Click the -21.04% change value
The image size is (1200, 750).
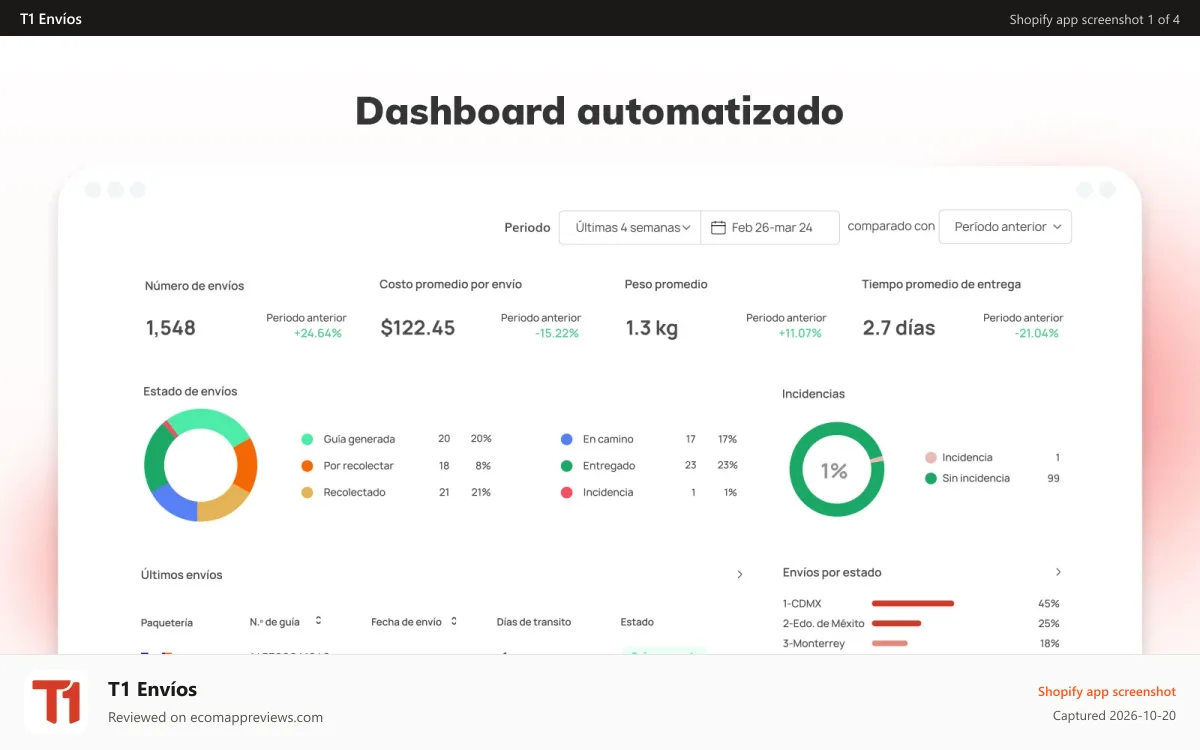[x=1036, y=333]
